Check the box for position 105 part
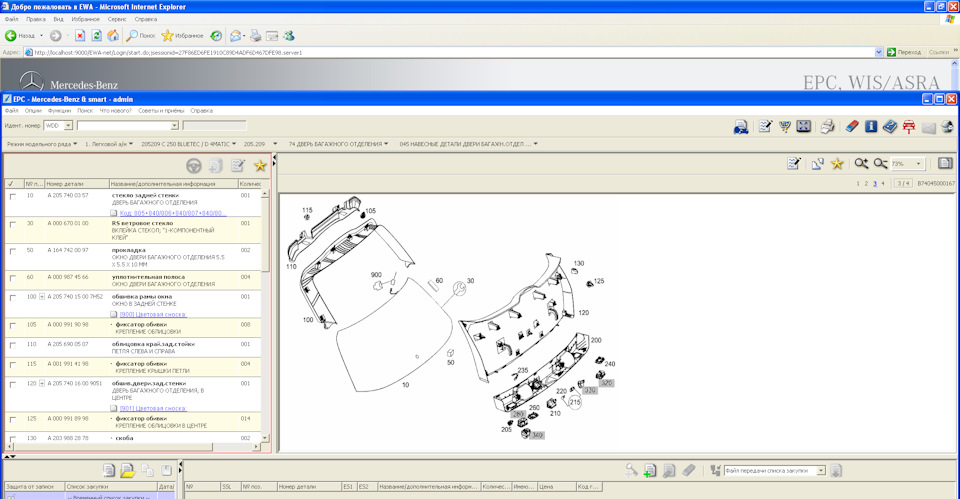Viewport: 960px width, 499px height. [12, 326]
